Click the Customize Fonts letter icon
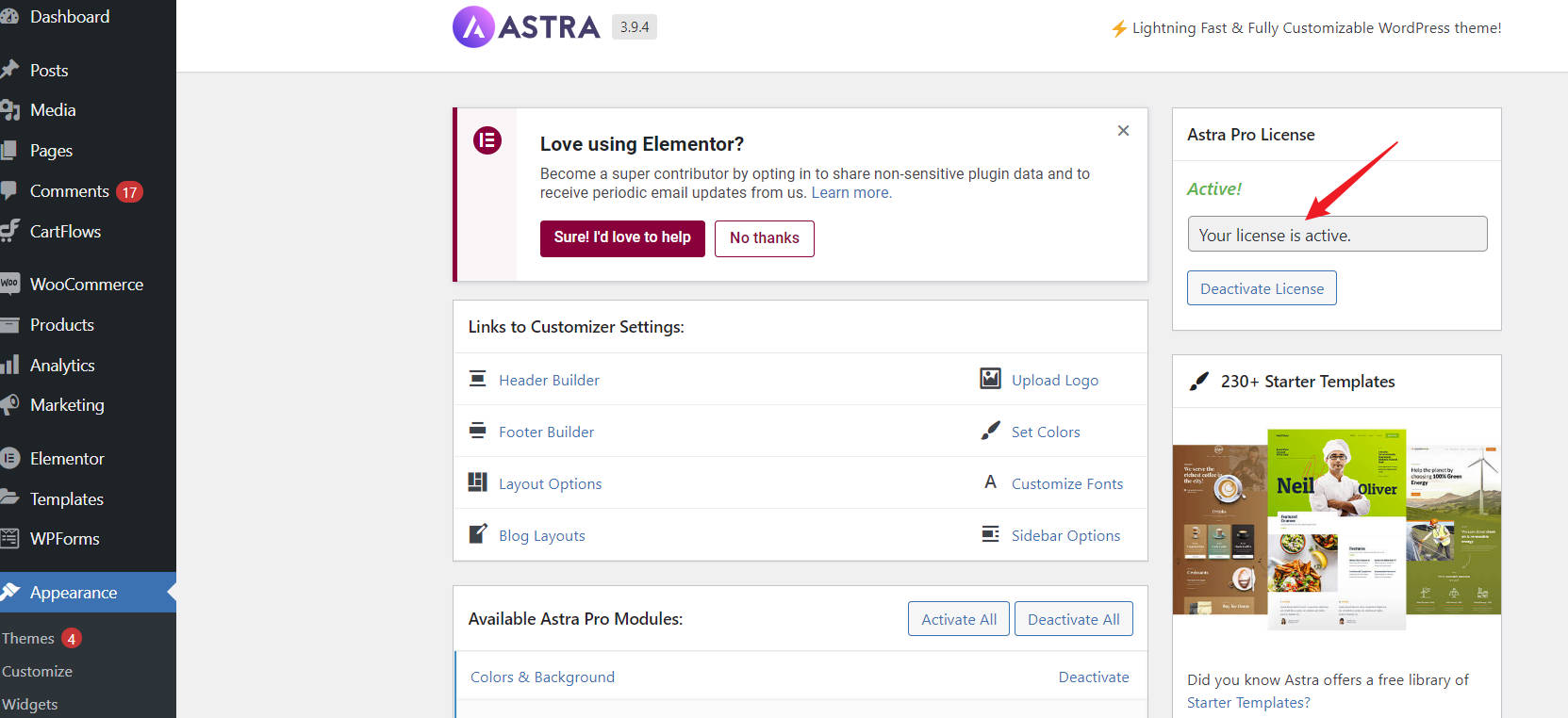1568x718 pixels. [x=990, y=482]
